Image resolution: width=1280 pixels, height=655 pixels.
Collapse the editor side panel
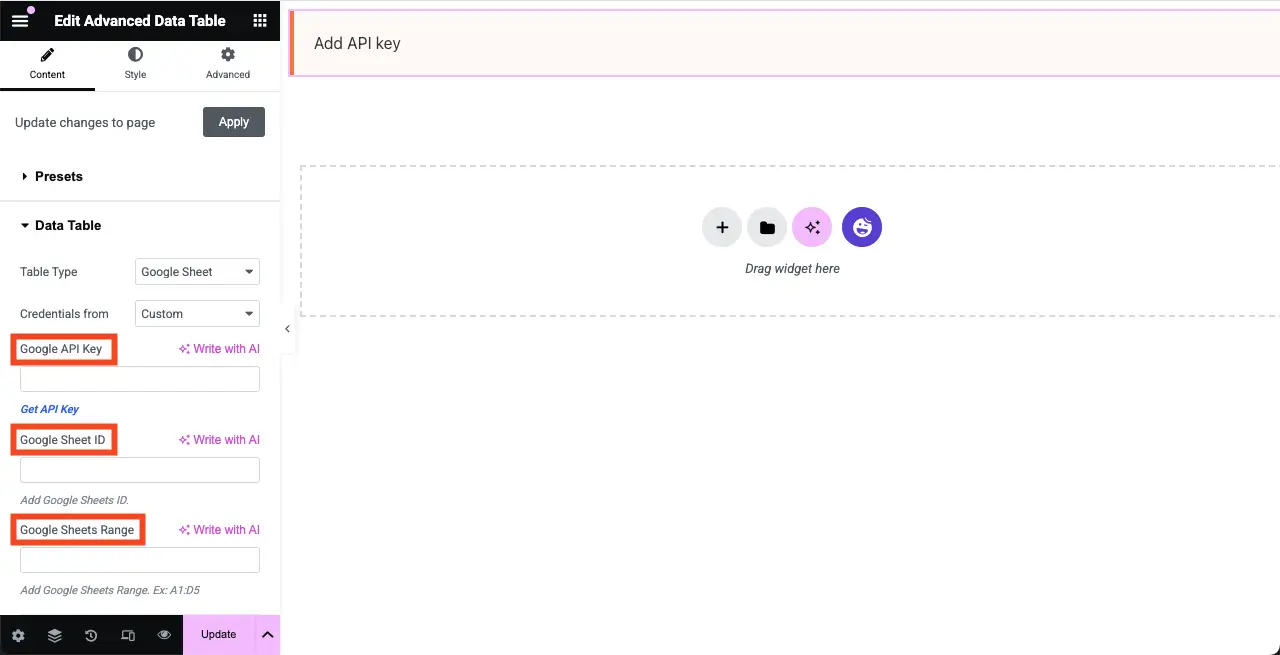click(x=288, y=329)
